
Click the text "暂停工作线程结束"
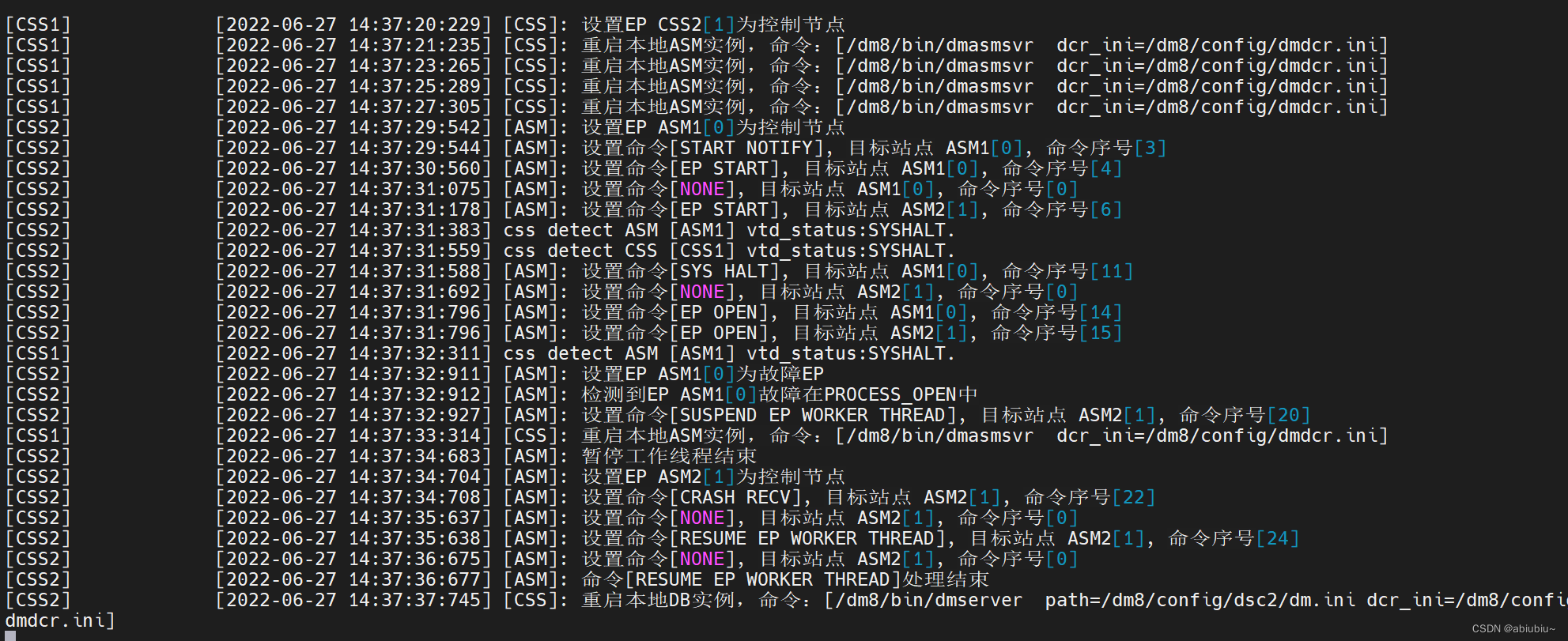pos(669,457)
